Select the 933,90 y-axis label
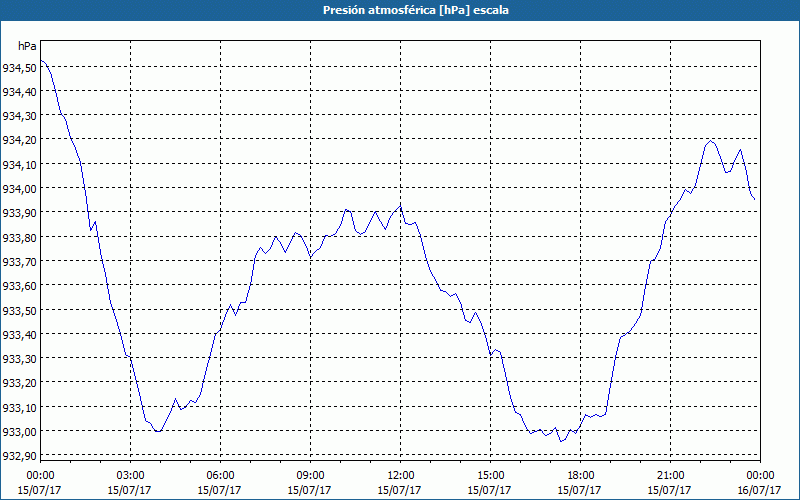The image size is (800, 500). pyautogui.click(x=19, y=213)
